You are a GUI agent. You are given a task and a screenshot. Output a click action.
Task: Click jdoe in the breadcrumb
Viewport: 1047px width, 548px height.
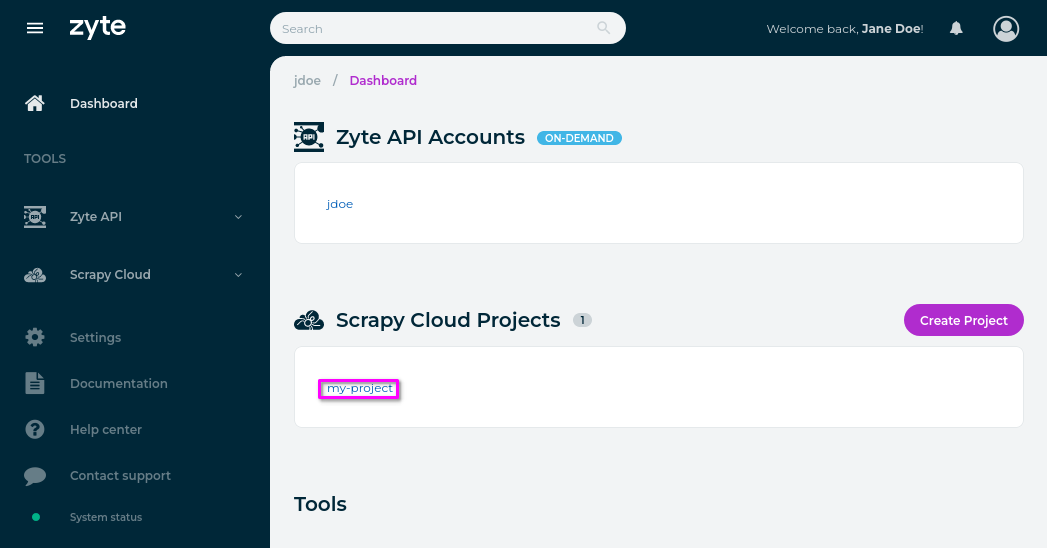pyautogui.click(x=307, y=81)
